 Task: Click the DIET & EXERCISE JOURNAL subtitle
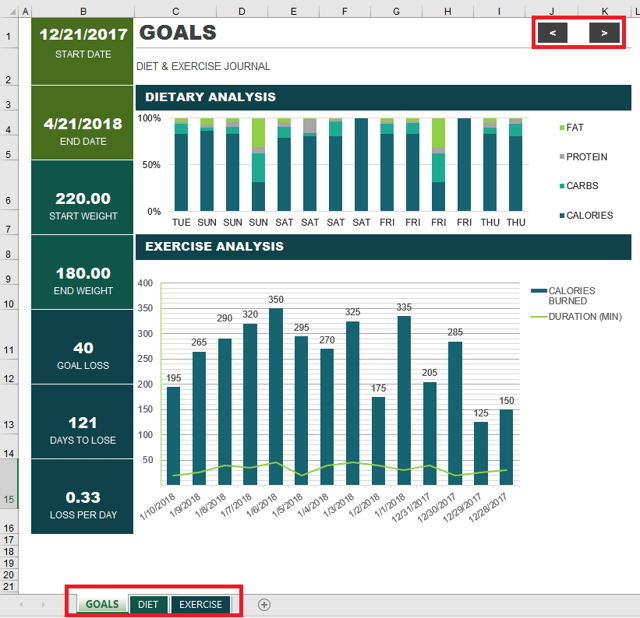[203, 66]
